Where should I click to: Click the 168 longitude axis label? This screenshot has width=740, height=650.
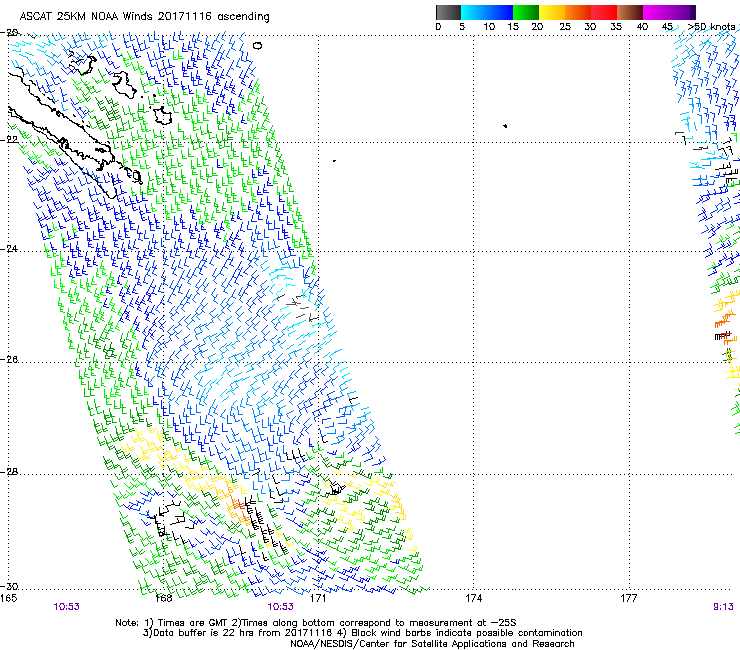point(164,598)
